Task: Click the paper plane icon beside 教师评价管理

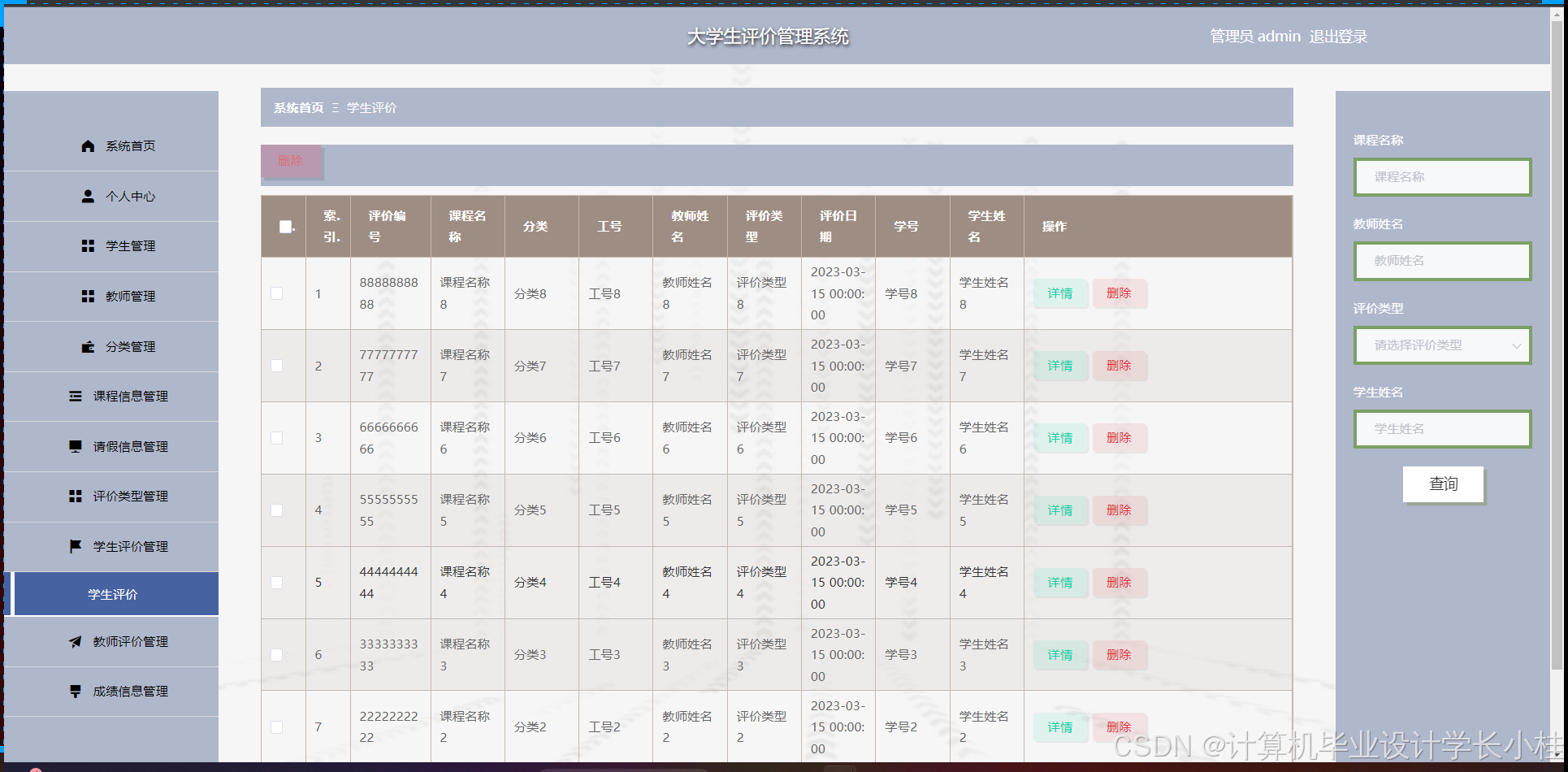Action: click(76, 642)
